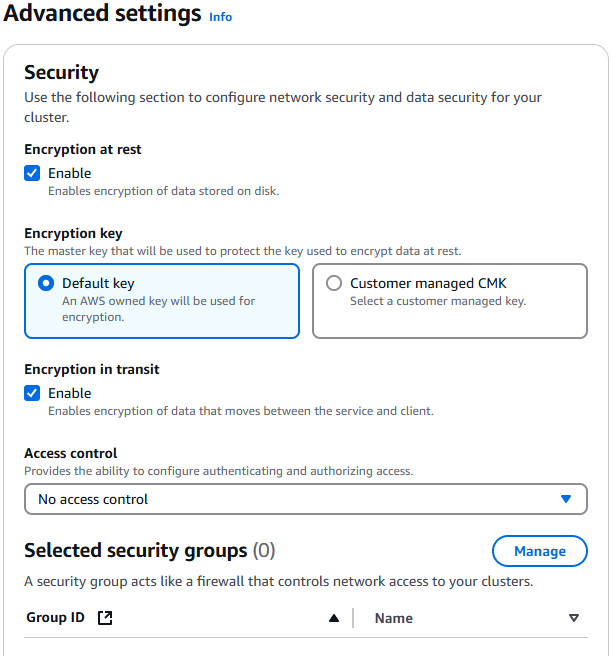Click the 'Customer managed CMK' tile title
Screen dimensions: 611x656
pos(428,283)
